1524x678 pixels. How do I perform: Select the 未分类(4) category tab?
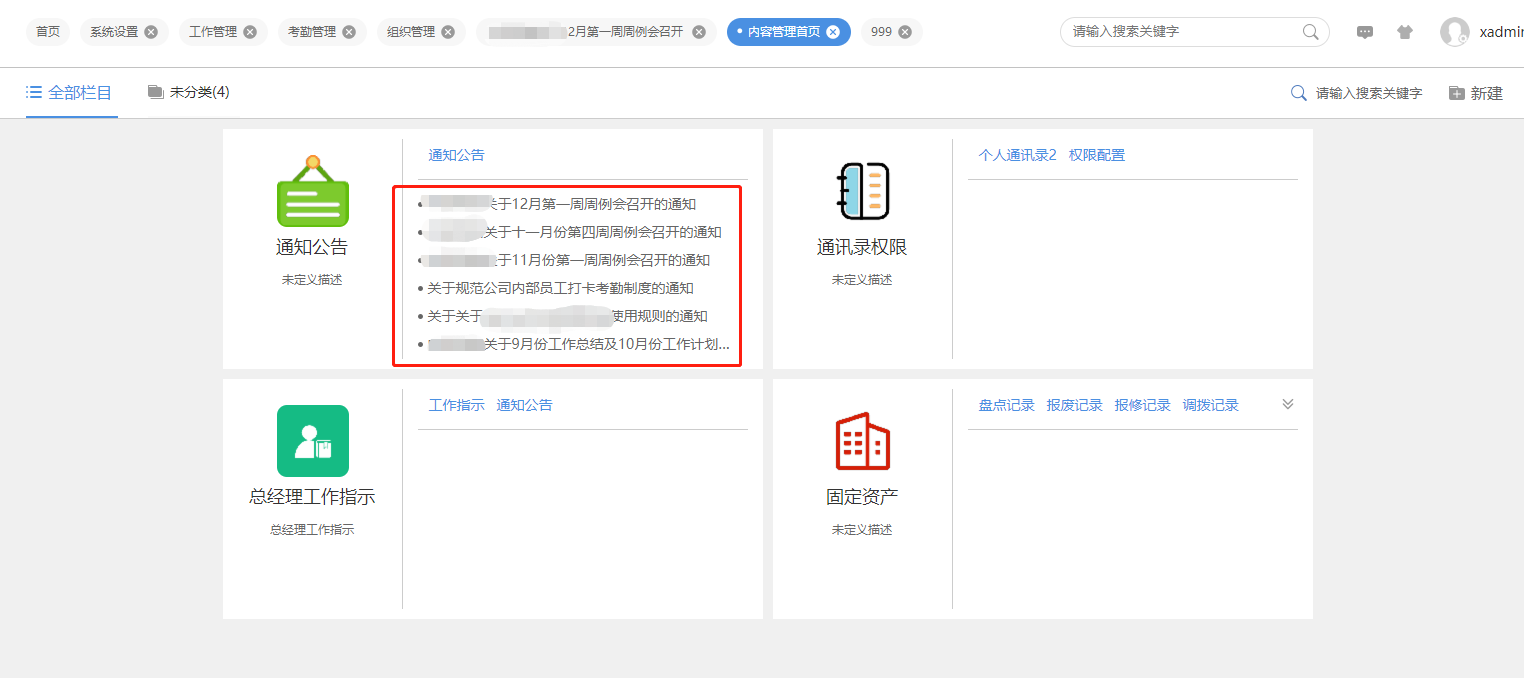(x=189, y=93)
